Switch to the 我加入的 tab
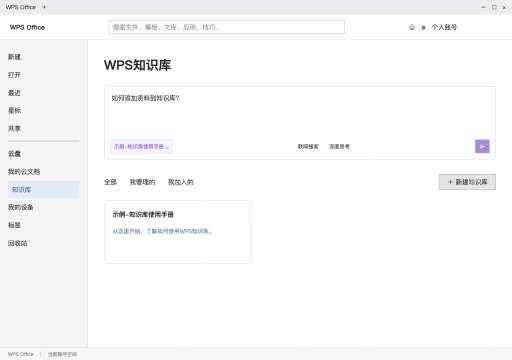This screenshot has height=360, width=512. (181, 182)
